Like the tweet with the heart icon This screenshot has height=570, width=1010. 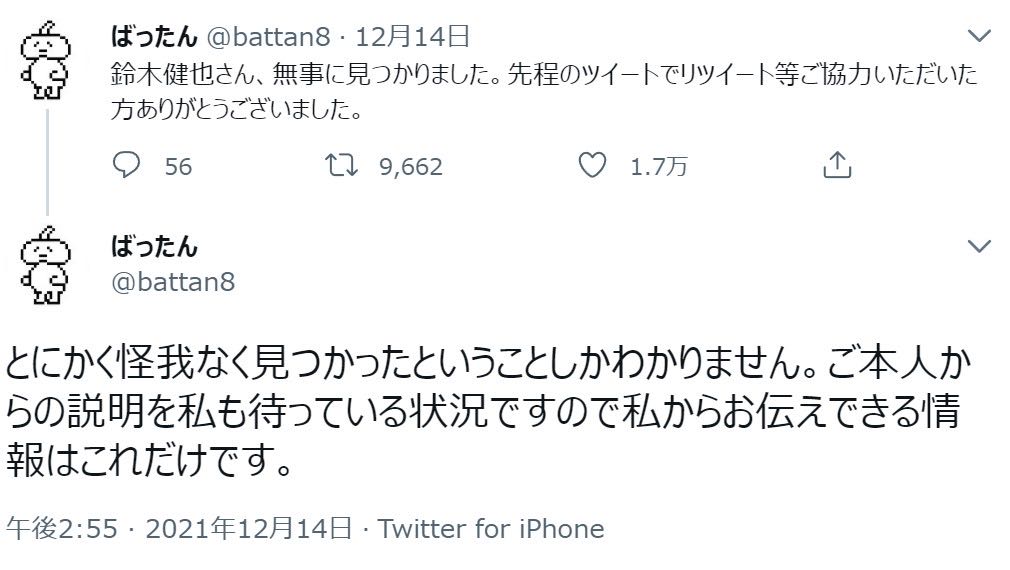coord(595,166)
